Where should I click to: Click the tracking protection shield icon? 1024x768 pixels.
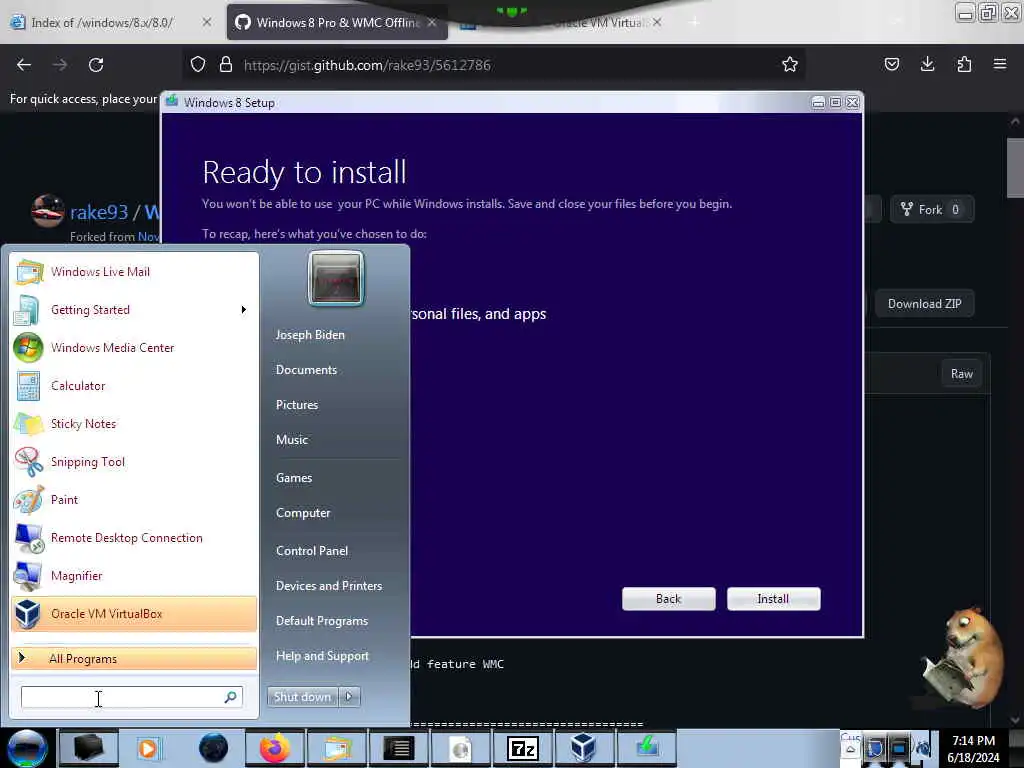(198, 65)
